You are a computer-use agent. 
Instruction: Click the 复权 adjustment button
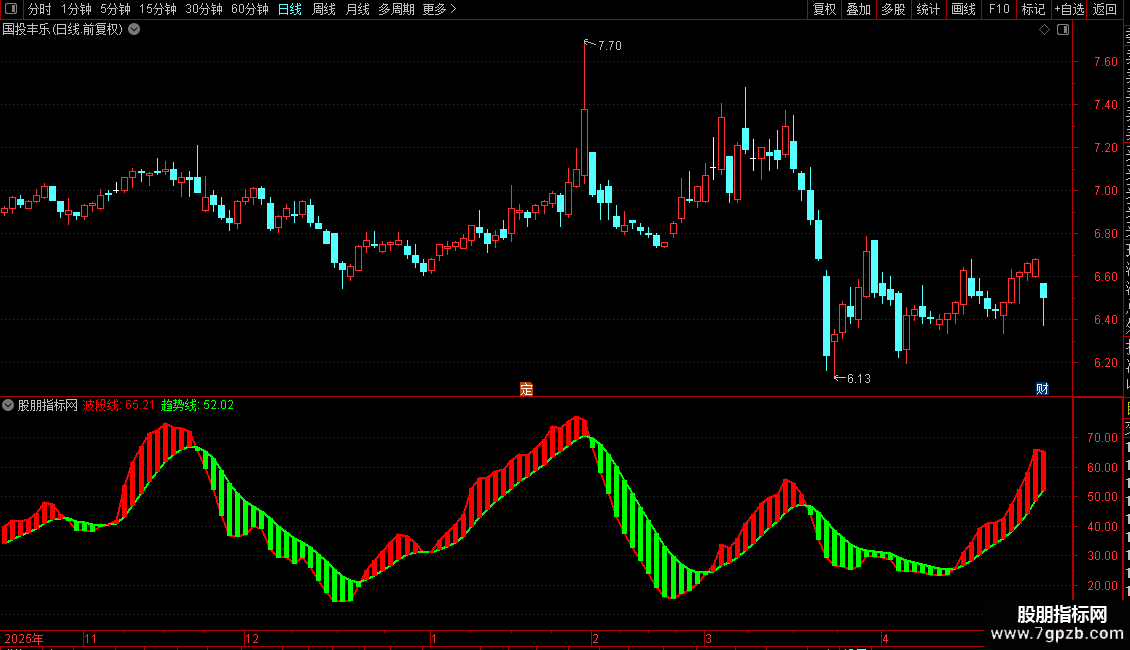pos(824,9)
